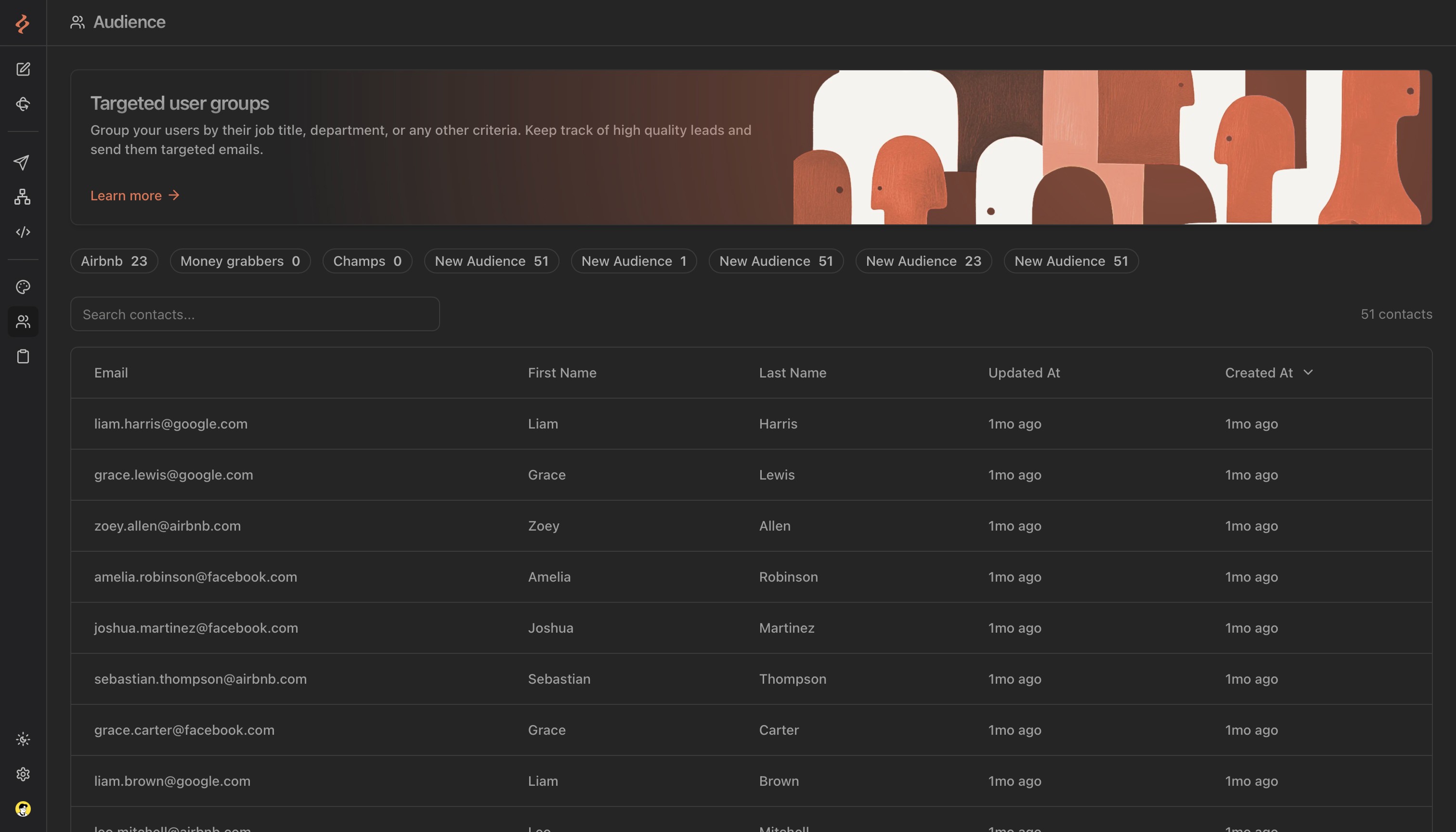Click the first name Zoey
The image size is (1456, 832).
click(544, 526)
